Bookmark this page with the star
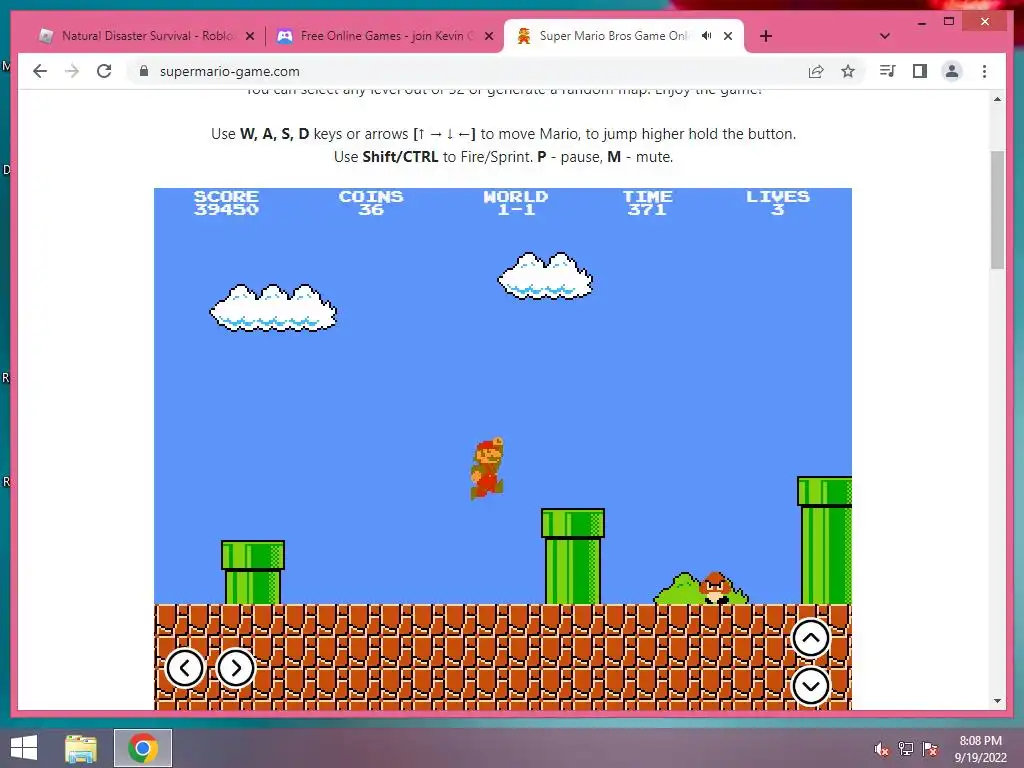1024x768 pixels. coord(848,71)
